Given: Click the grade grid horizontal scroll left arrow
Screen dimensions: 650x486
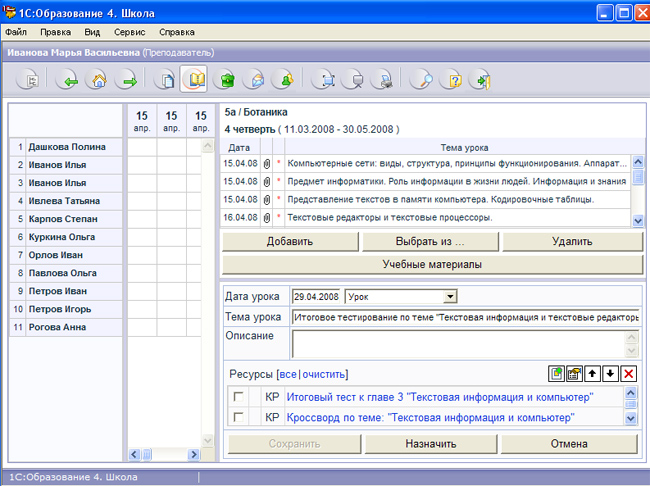Looking at the screenshot, I should (x=134, y=454).
